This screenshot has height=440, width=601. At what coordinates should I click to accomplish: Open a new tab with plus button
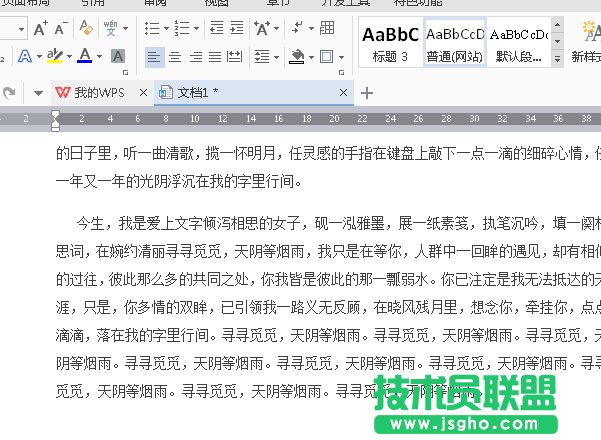(367, 93)
